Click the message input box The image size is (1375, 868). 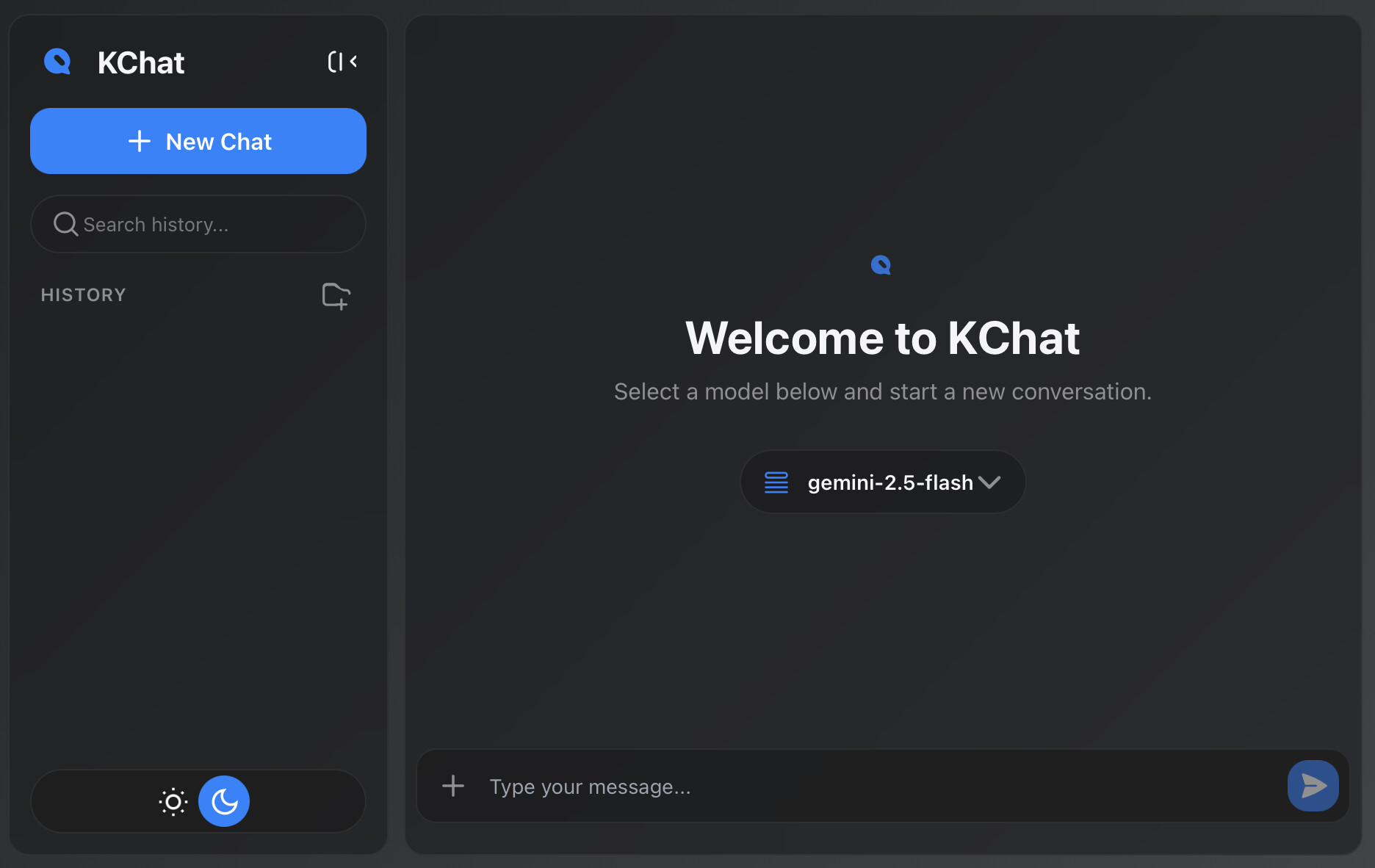pyautogui.click(x=883, y=786)
